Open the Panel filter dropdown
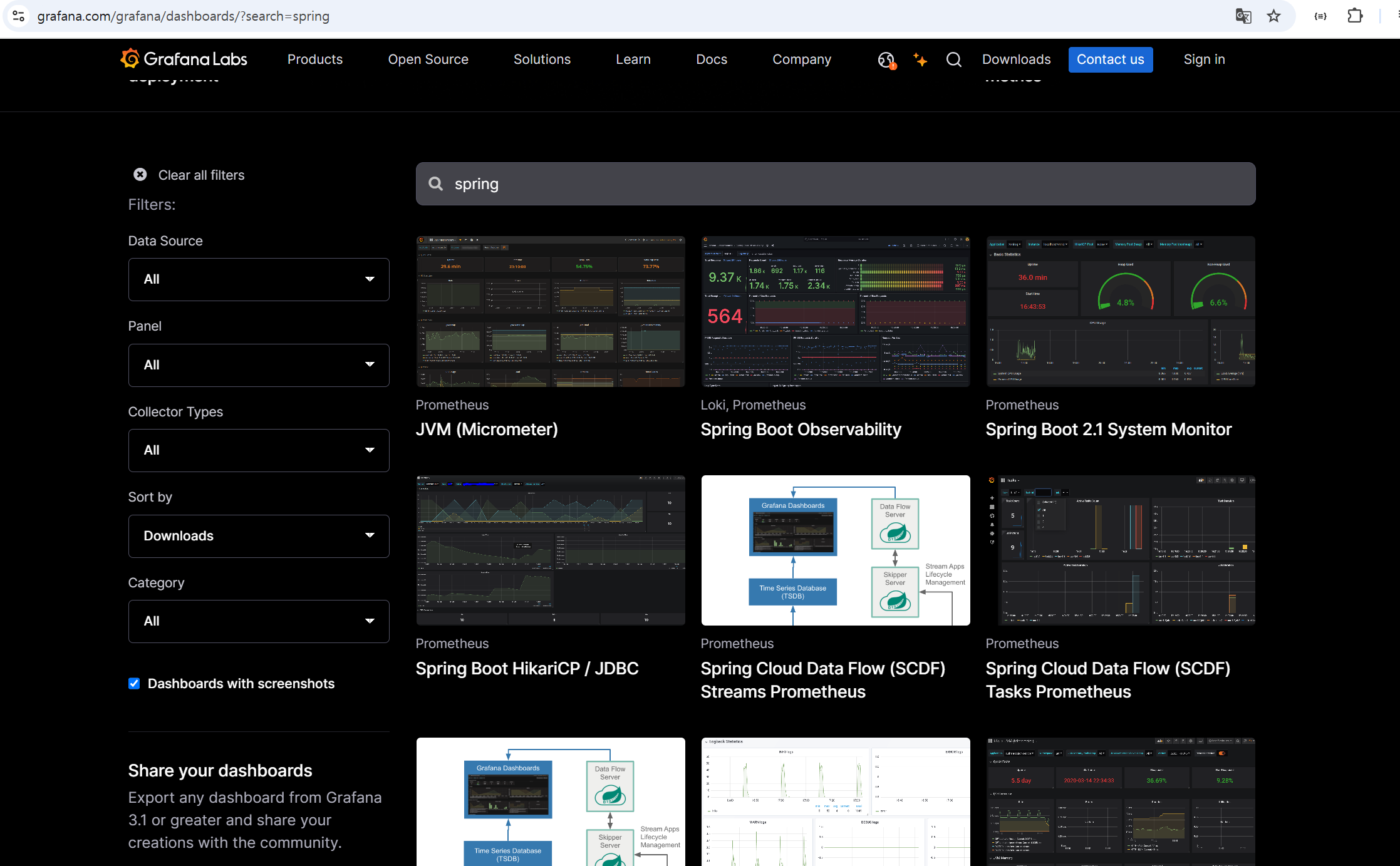Screen dimensions: 1400x866 [259, 365]
